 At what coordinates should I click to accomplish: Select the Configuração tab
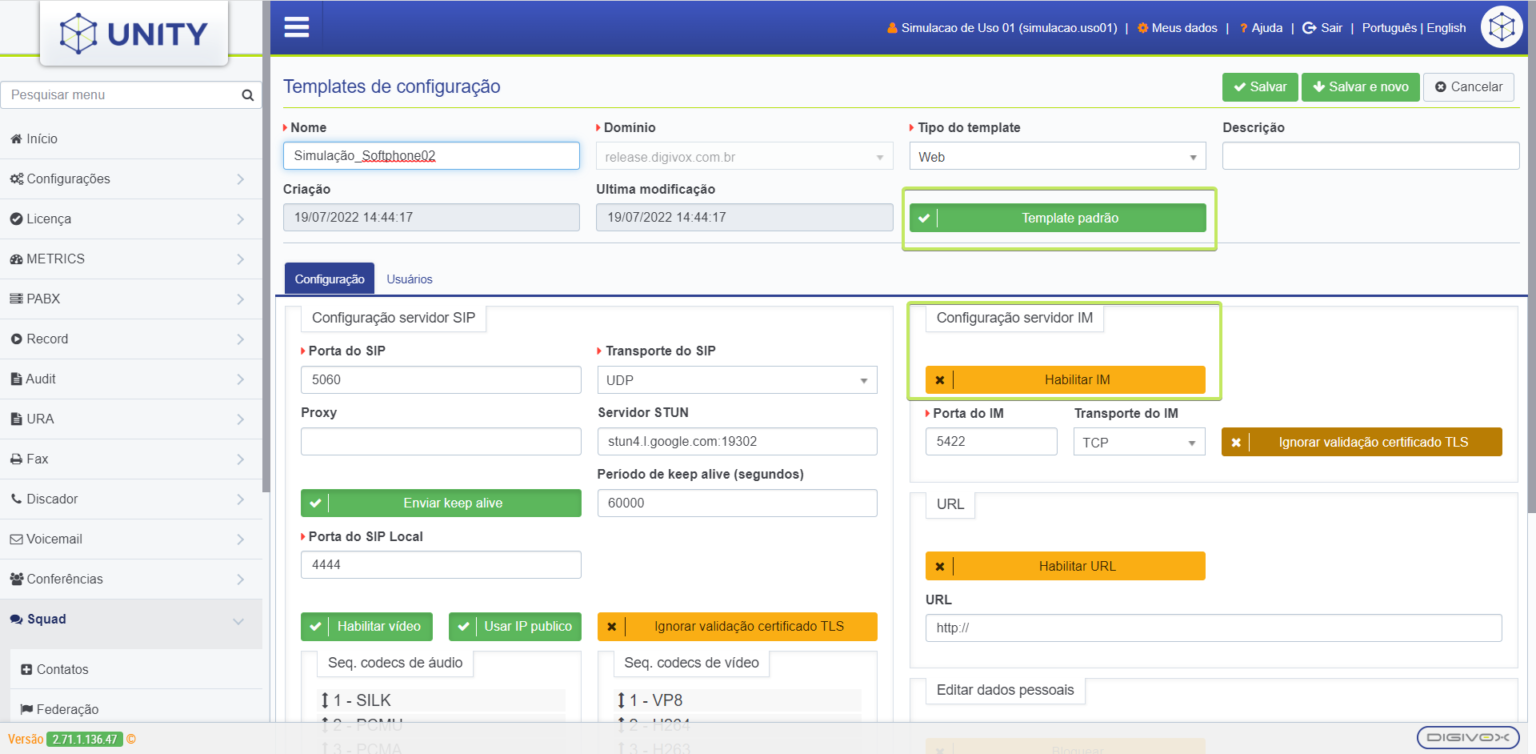(x=329, y=278)
